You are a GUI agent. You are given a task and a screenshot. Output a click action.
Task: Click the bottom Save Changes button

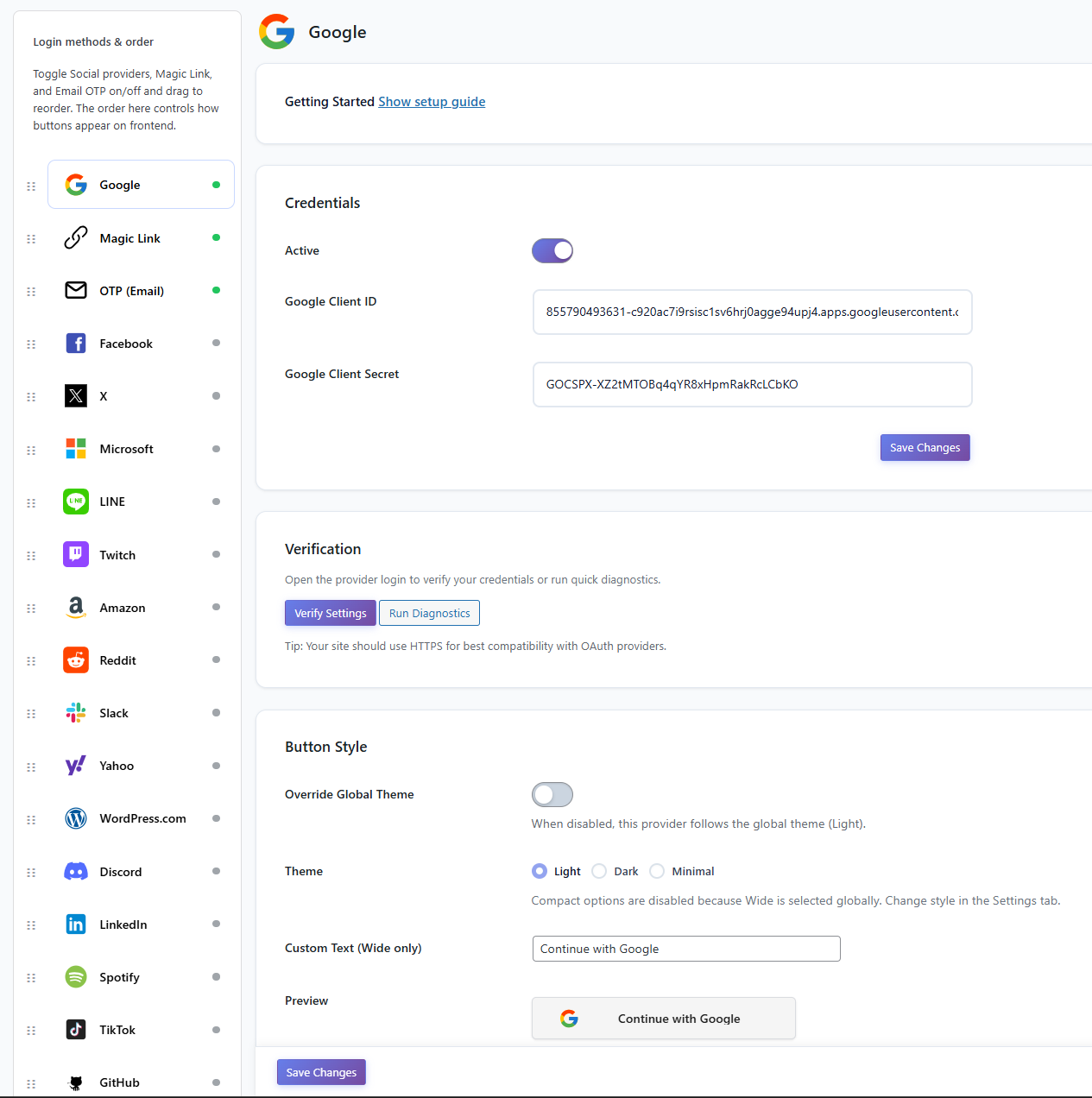point(321,1072)
